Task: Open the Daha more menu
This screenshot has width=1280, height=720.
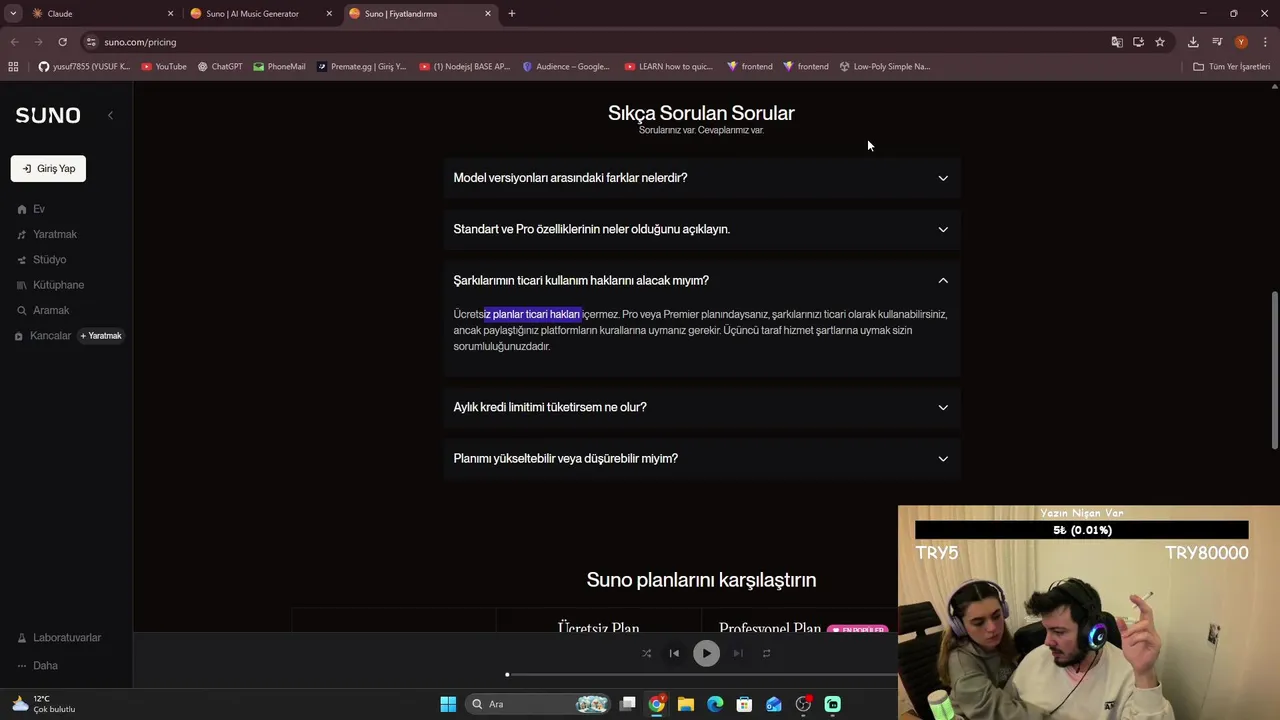Action: pyautogui.click(x=38, y=666)
